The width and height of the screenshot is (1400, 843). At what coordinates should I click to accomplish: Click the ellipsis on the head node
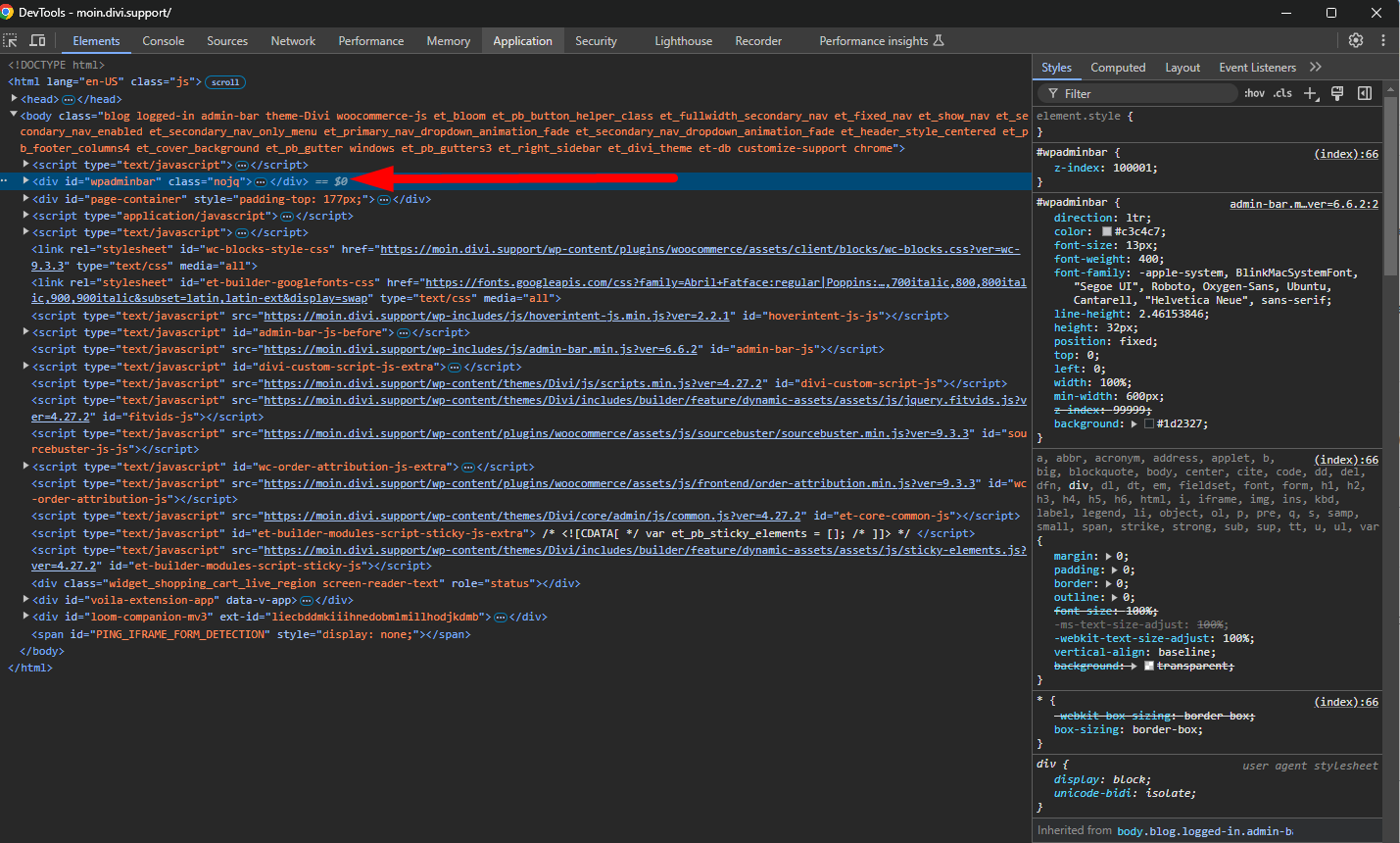click(69, 99)
